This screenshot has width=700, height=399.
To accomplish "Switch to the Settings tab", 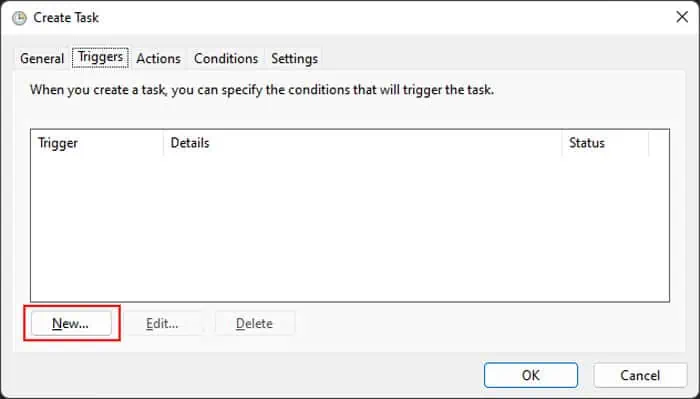I will coord(294,58).
